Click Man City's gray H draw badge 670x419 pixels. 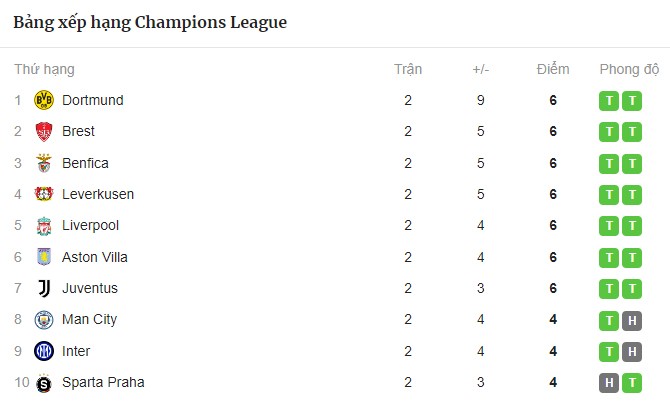click(x=632, y=320)
